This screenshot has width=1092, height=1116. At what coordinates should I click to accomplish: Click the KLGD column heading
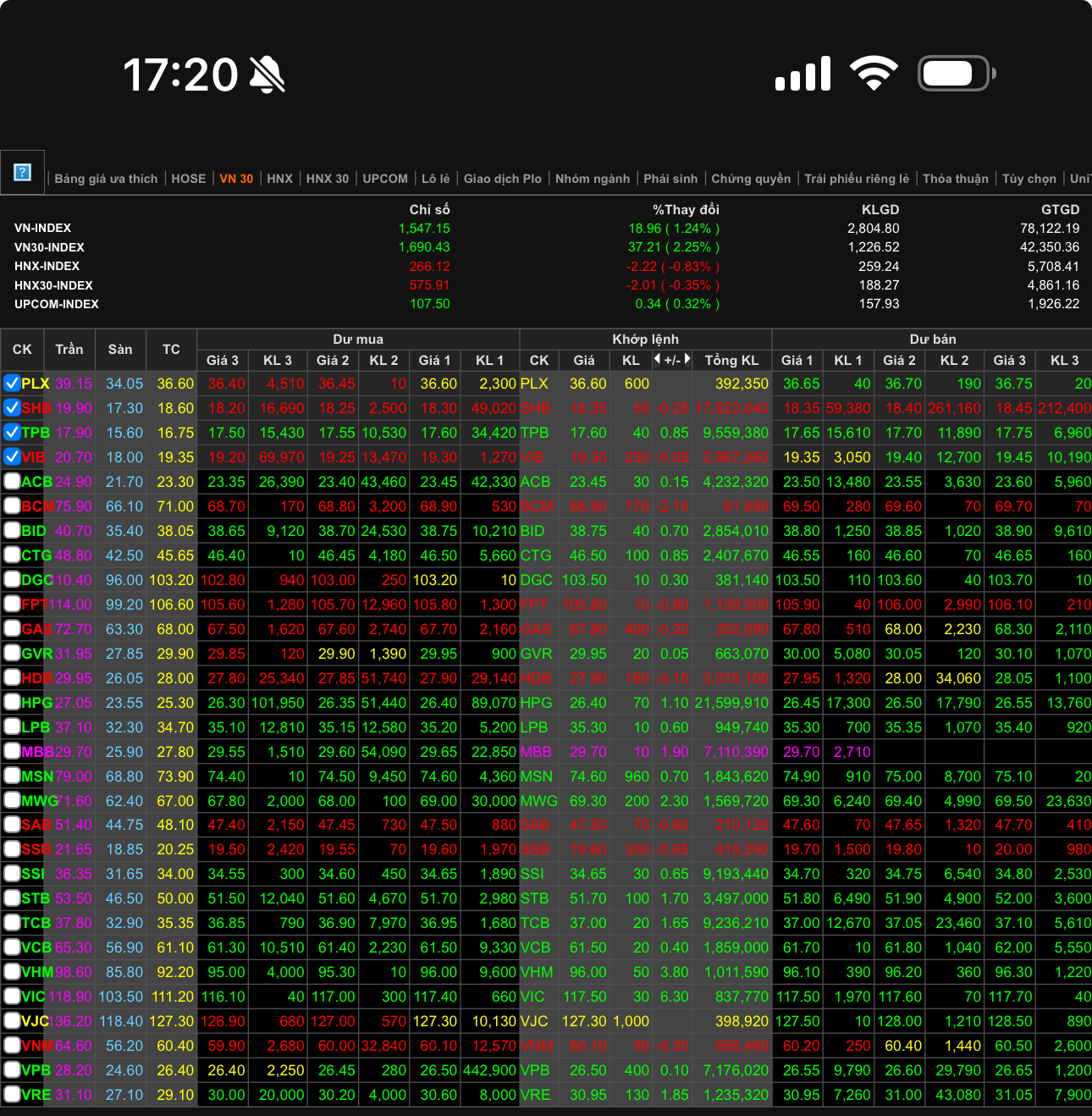click(880, 209)
